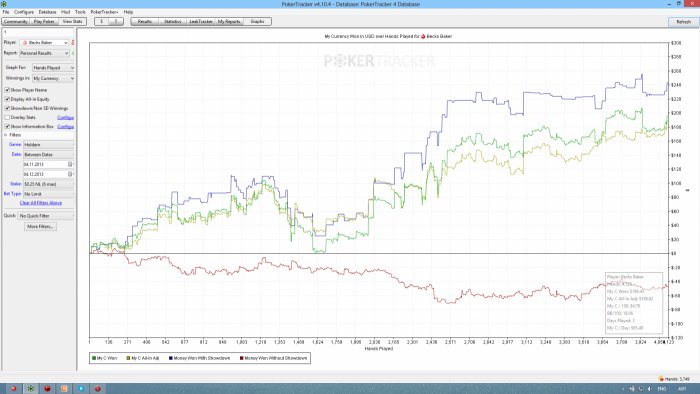Click the blue taskbar application icon

[x=81, y=389]
